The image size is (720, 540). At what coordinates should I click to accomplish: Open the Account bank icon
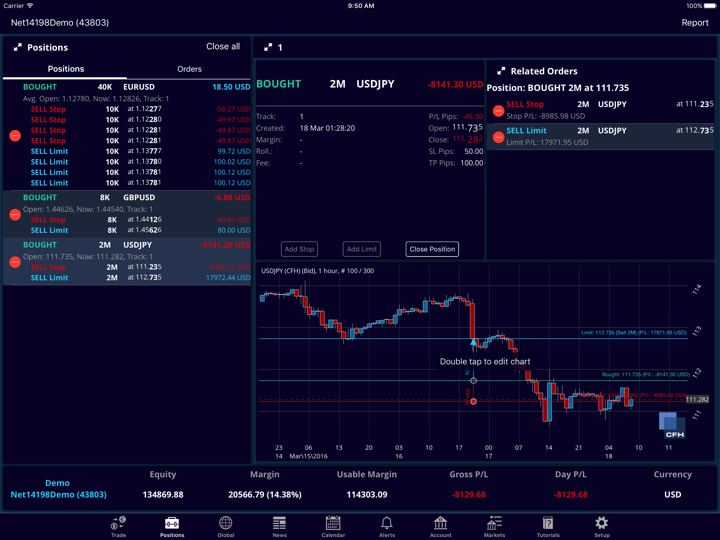pos(440,523)
